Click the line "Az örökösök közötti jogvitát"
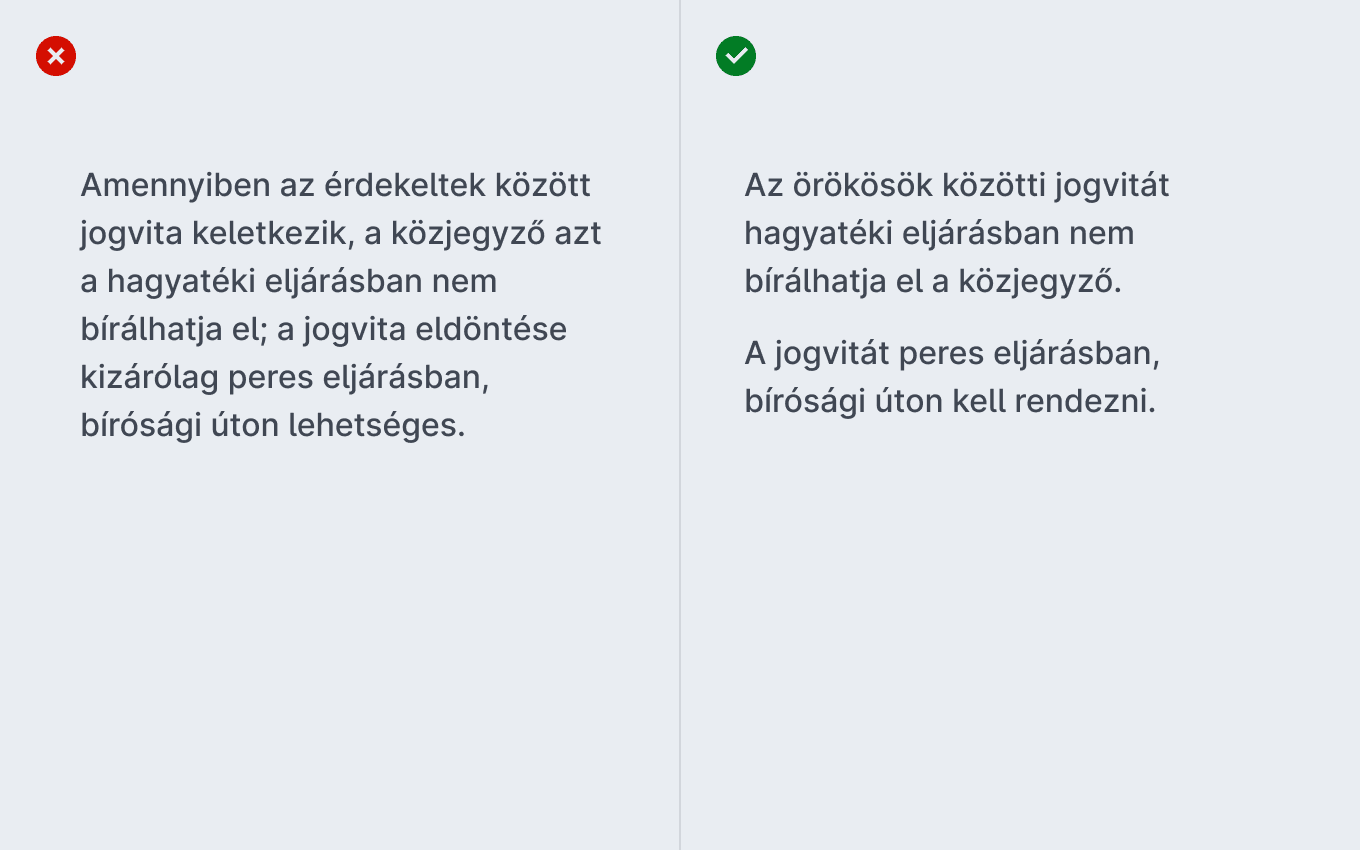The height and width of the screenshot is (850, 1360). pos(957,187)
